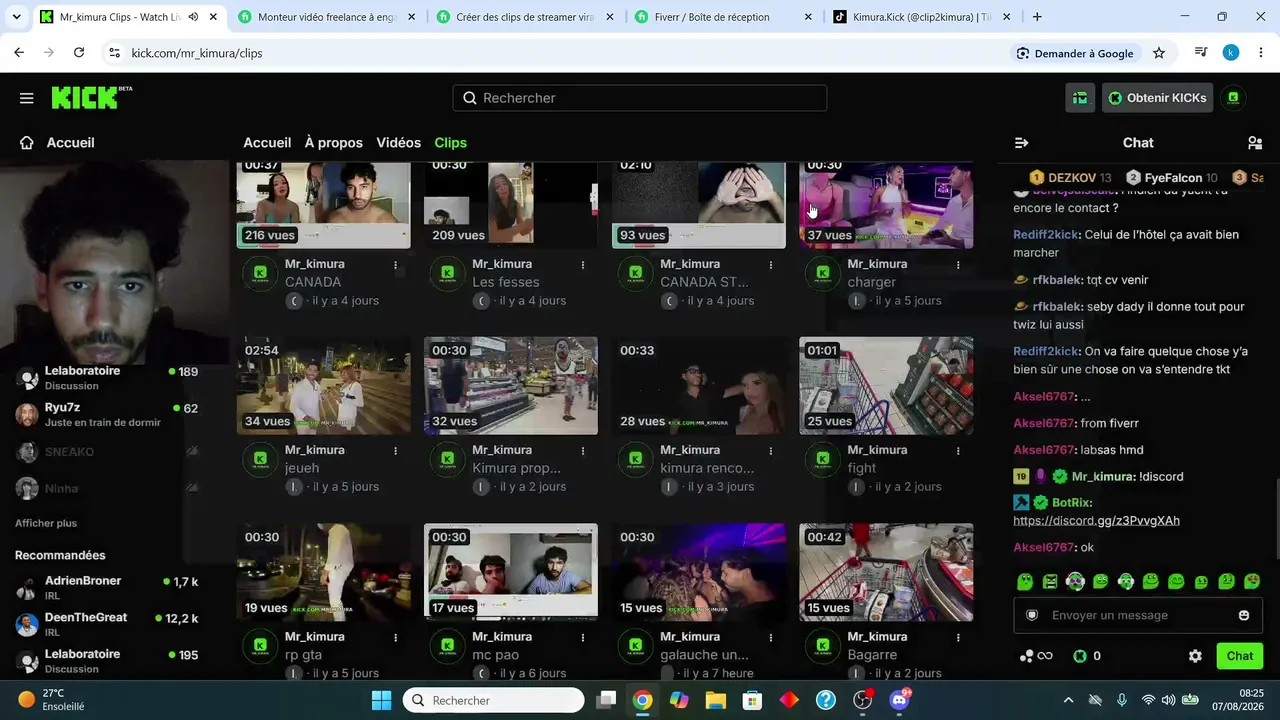
Task: Click the address bar URL kick.com/mr_kimura/clips
Action: tap(197, 53)
